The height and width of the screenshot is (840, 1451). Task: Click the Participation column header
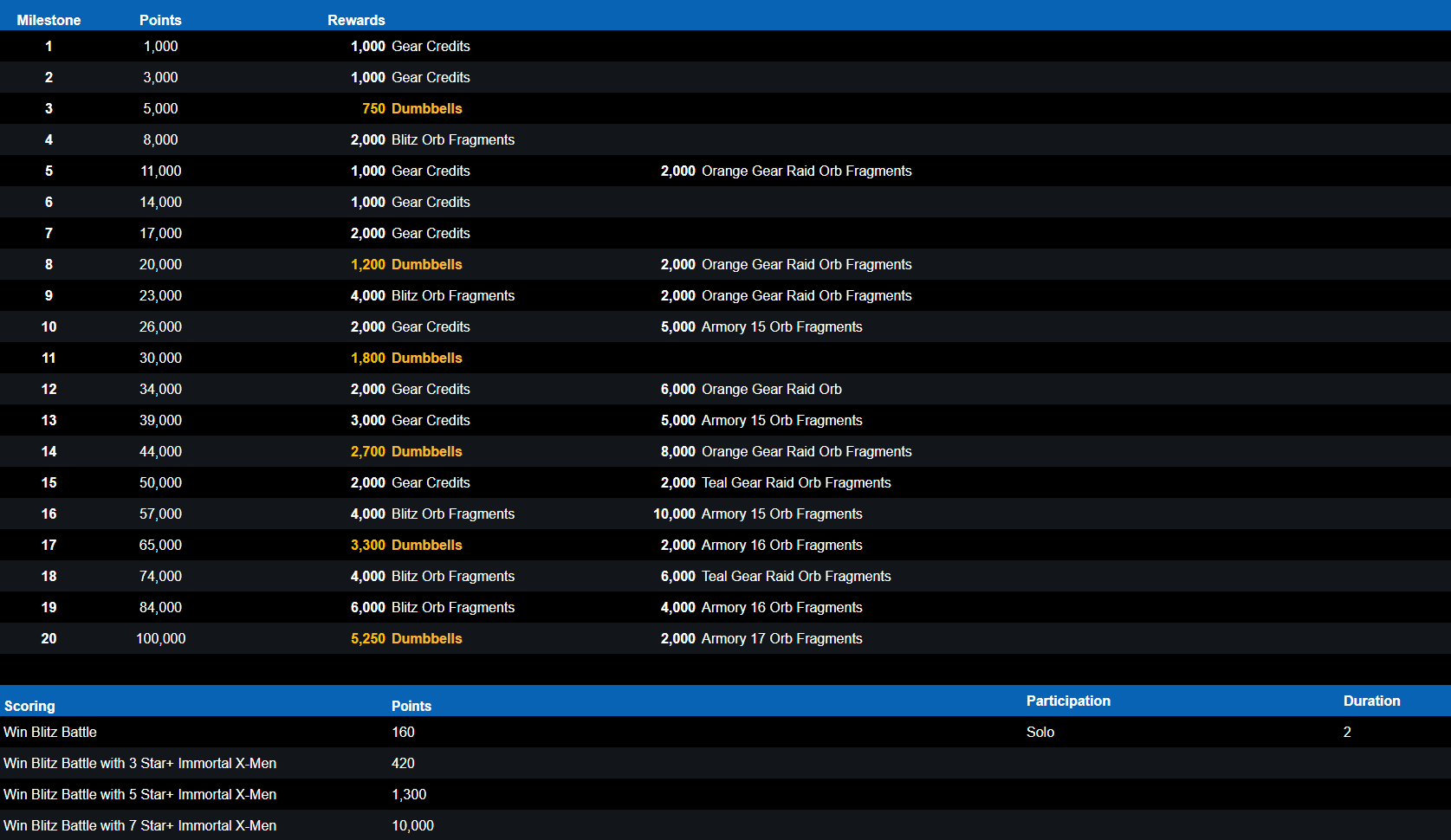[x=1067, y=701]
